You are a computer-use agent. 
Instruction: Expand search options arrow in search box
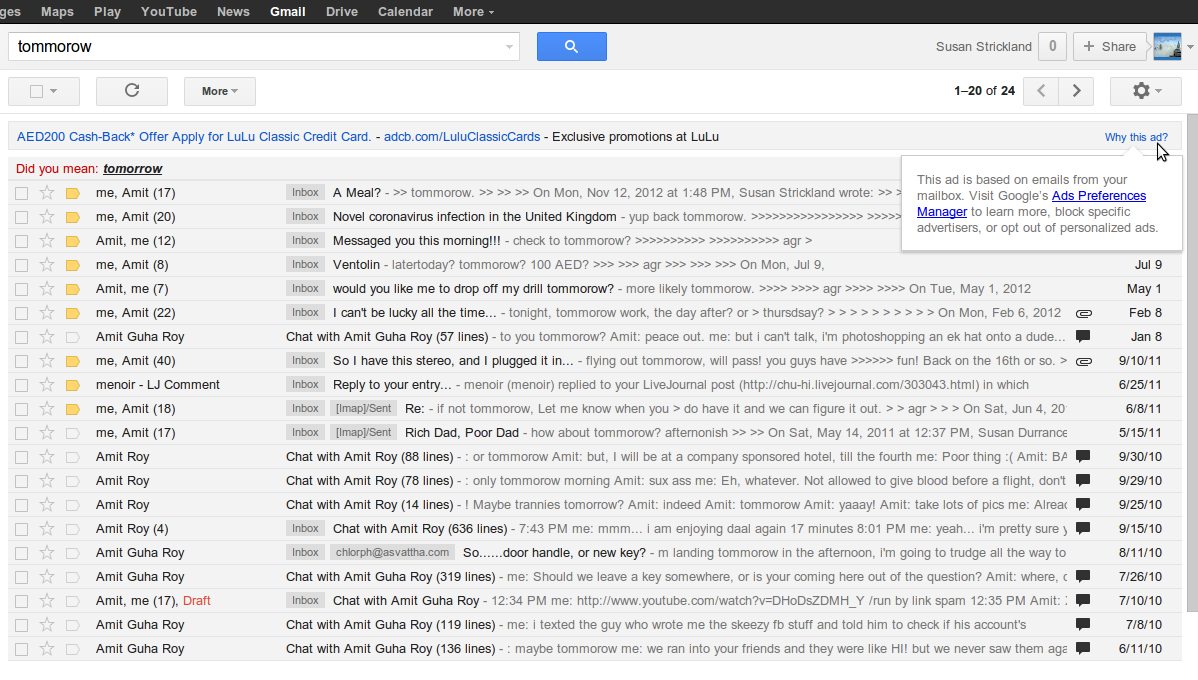pyautogui.click(x=509, y=47)
